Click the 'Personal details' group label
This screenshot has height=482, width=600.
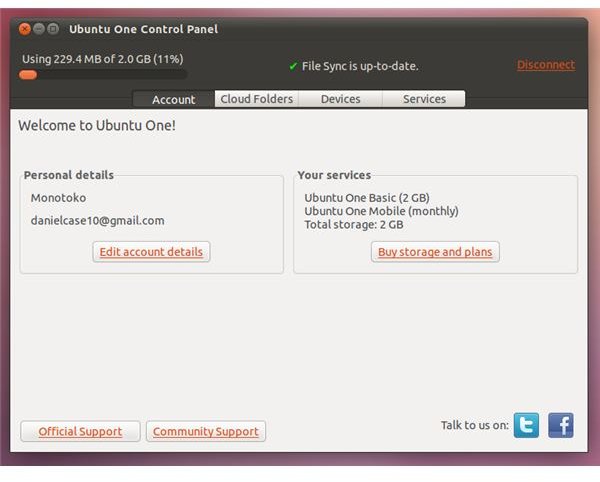(69, 175)
